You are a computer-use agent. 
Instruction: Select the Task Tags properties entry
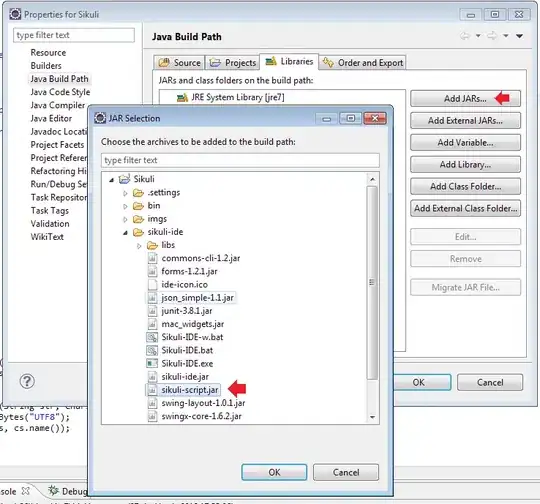point(50,210)
